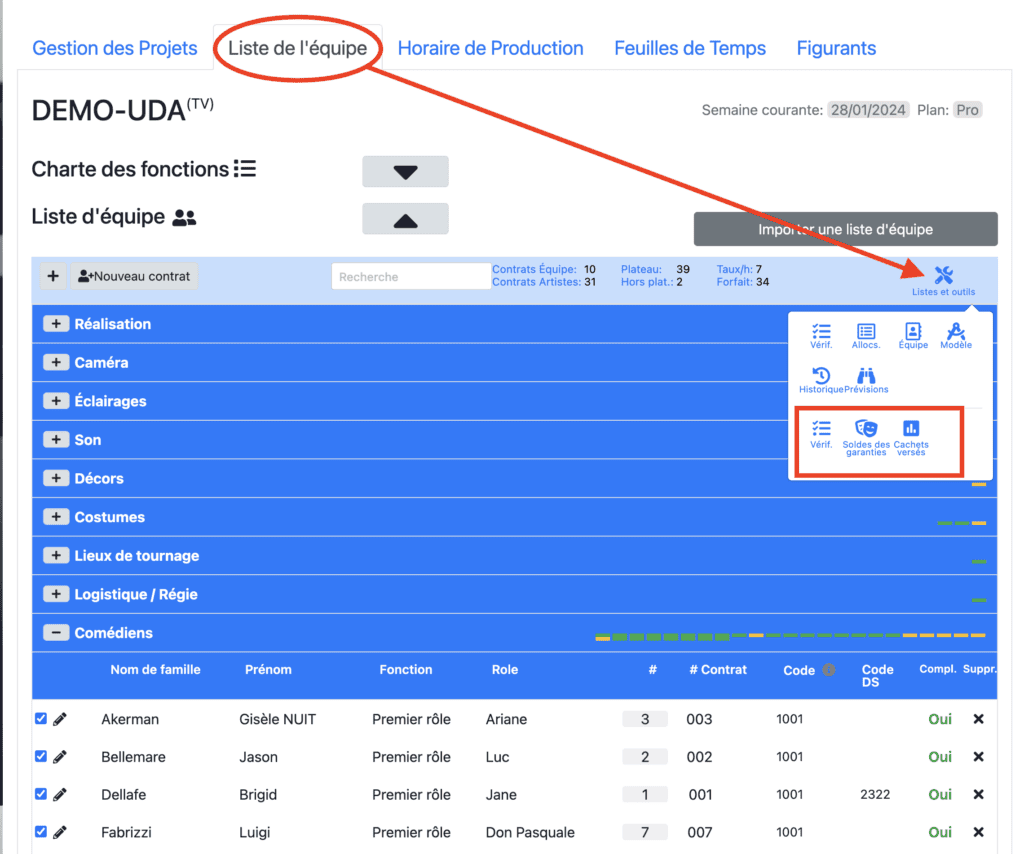Uncheck the checkbox for Akerman
The image size is (1024, 854).
click(41, 718)
